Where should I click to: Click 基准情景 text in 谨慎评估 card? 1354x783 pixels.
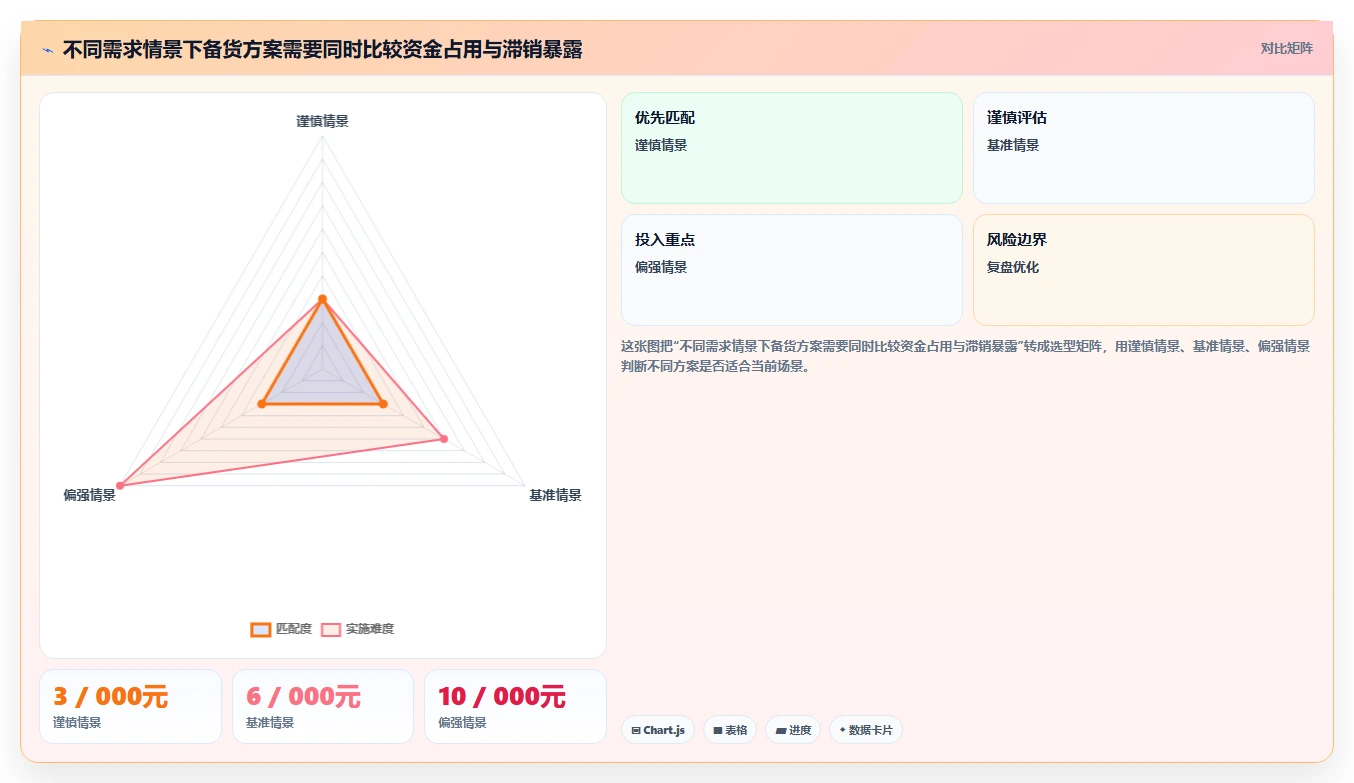pos(1013,145)
